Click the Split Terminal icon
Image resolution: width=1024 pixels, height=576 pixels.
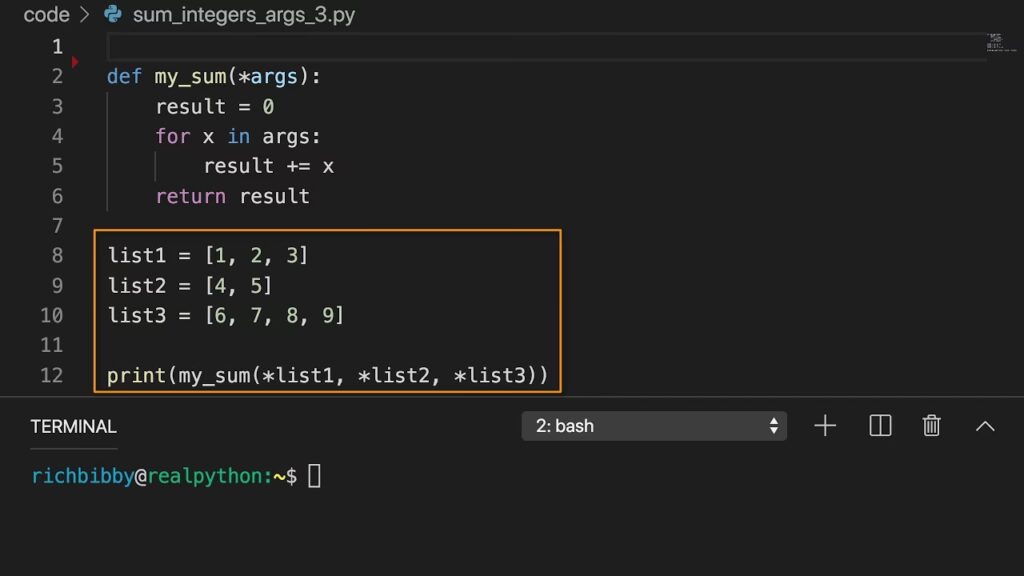click(x=880, y=426)
